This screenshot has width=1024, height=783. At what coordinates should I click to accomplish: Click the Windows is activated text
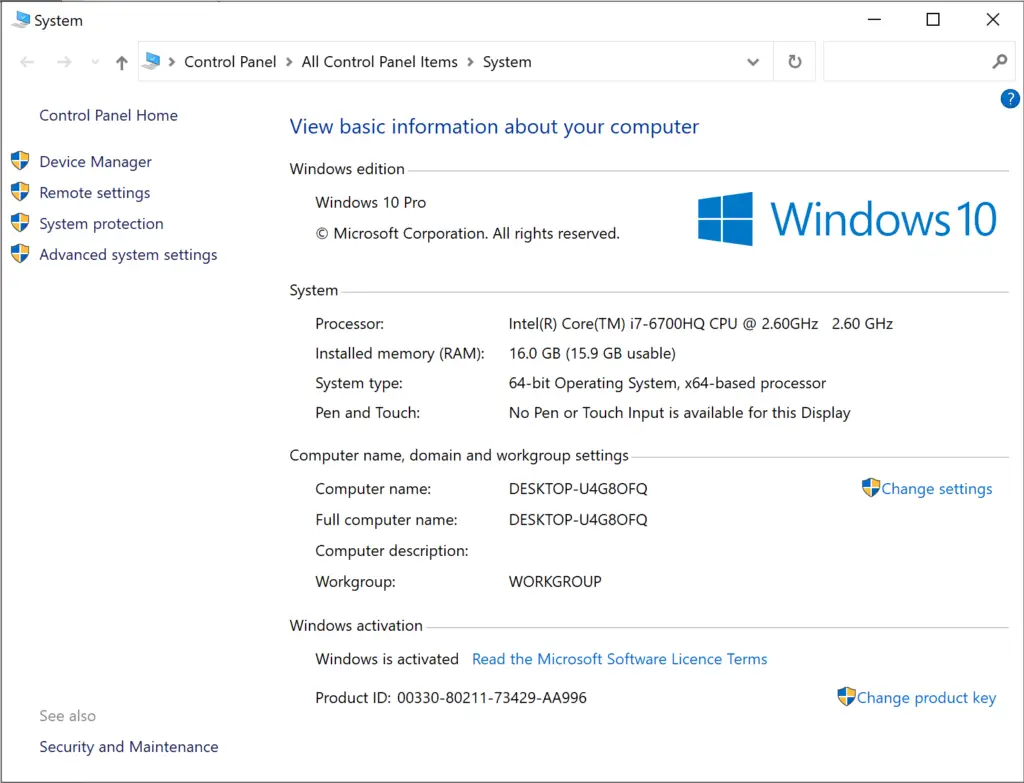pos(387,659)
